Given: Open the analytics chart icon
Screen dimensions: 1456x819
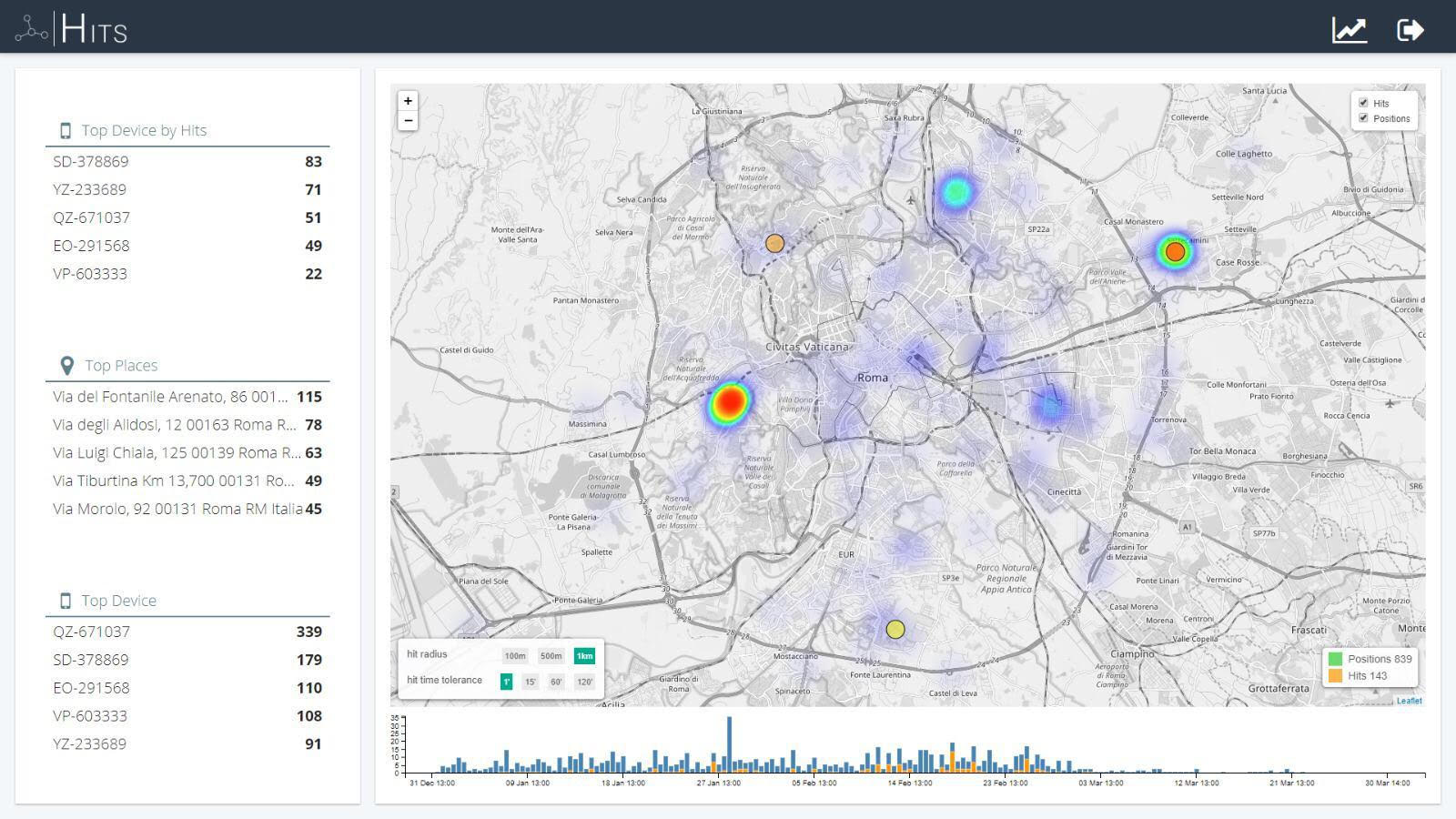Looking at the screenshot, I should point(1349,30).
